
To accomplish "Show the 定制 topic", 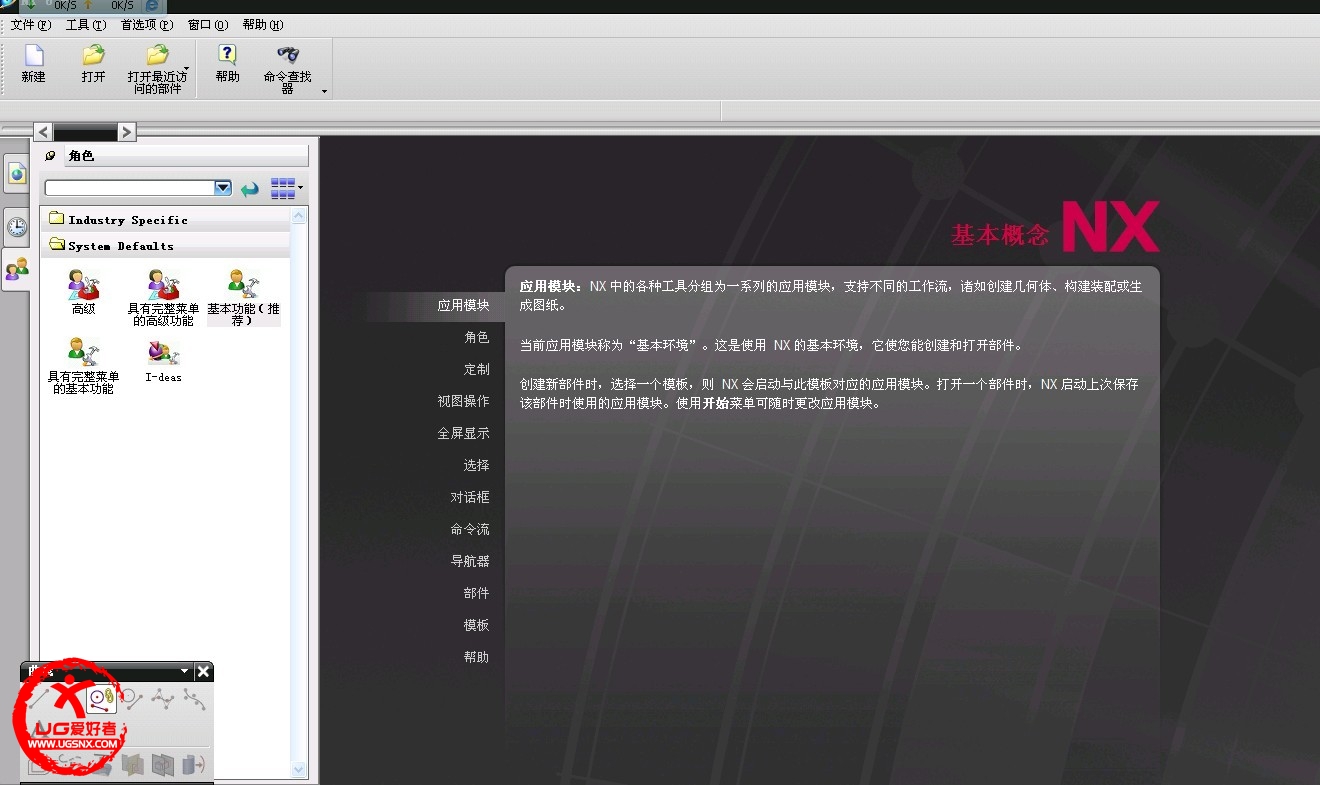I will [477, 370].
